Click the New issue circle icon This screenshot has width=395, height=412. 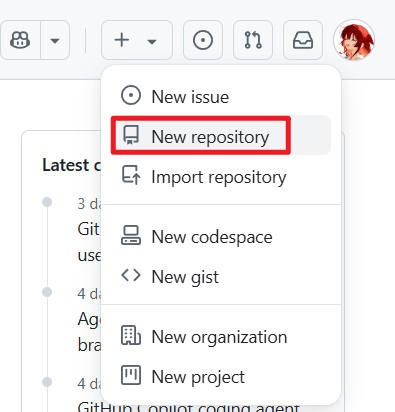[x=131, y=95]
